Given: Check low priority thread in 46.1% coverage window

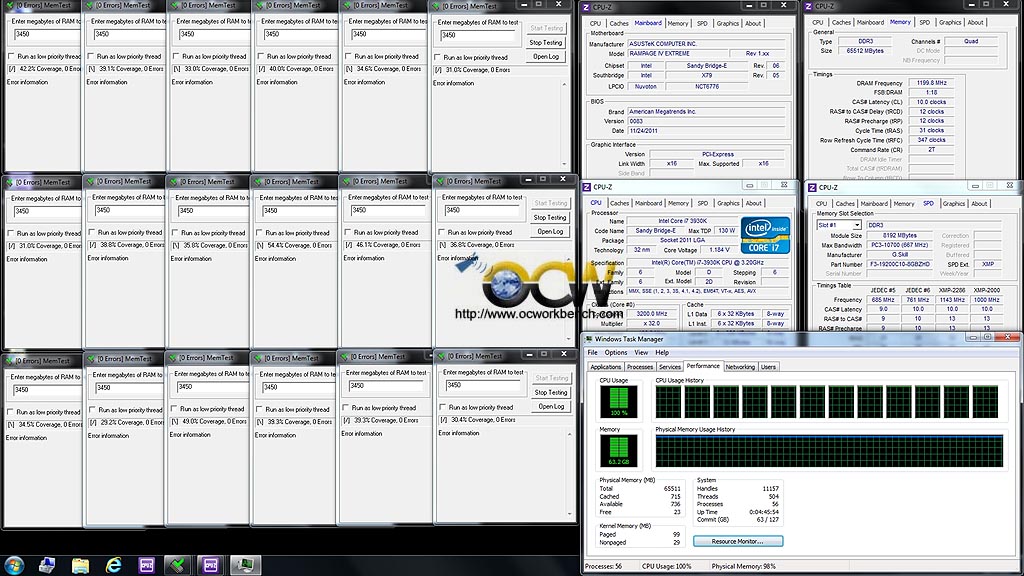Looking at the screenshot, I should (347, 232).
